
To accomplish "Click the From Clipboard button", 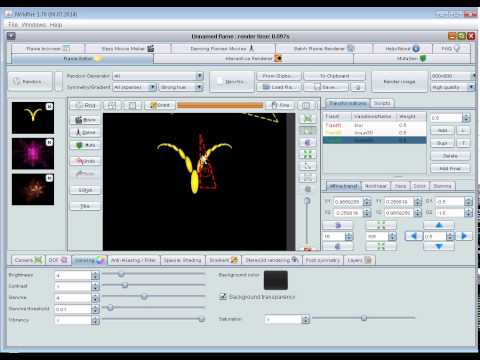I will click(x=279, y=76).
